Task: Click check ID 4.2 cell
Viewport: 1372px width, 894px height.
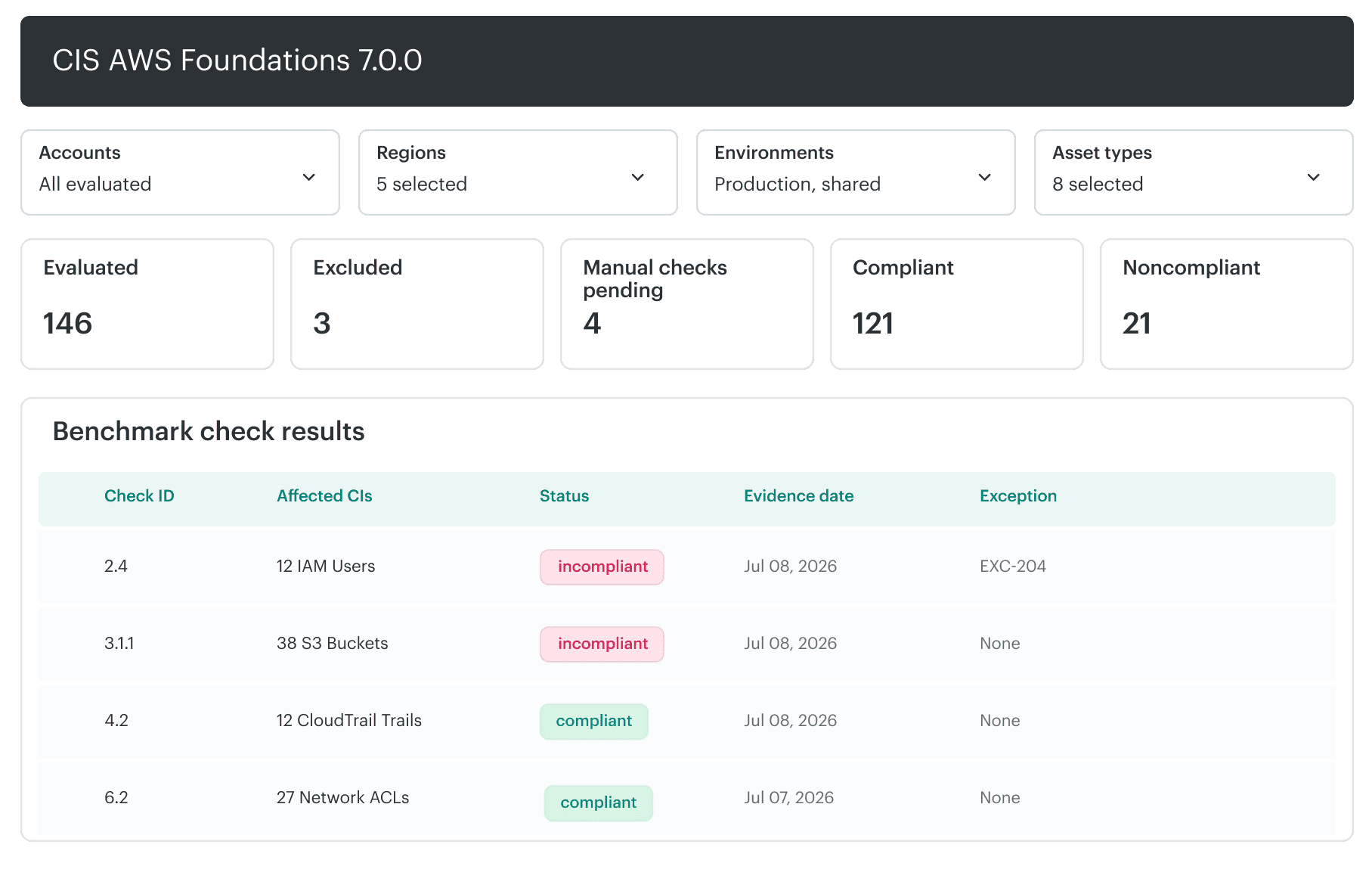Action: pos(116,721)
